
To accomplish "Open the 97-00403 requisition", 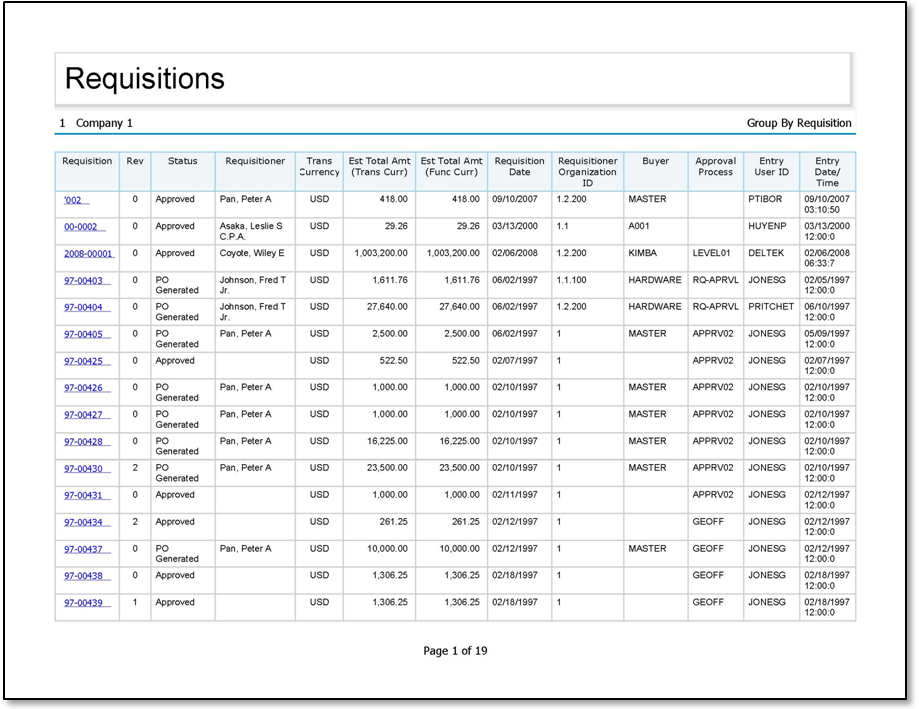I will pyautogui.click(x=83, y=281).
